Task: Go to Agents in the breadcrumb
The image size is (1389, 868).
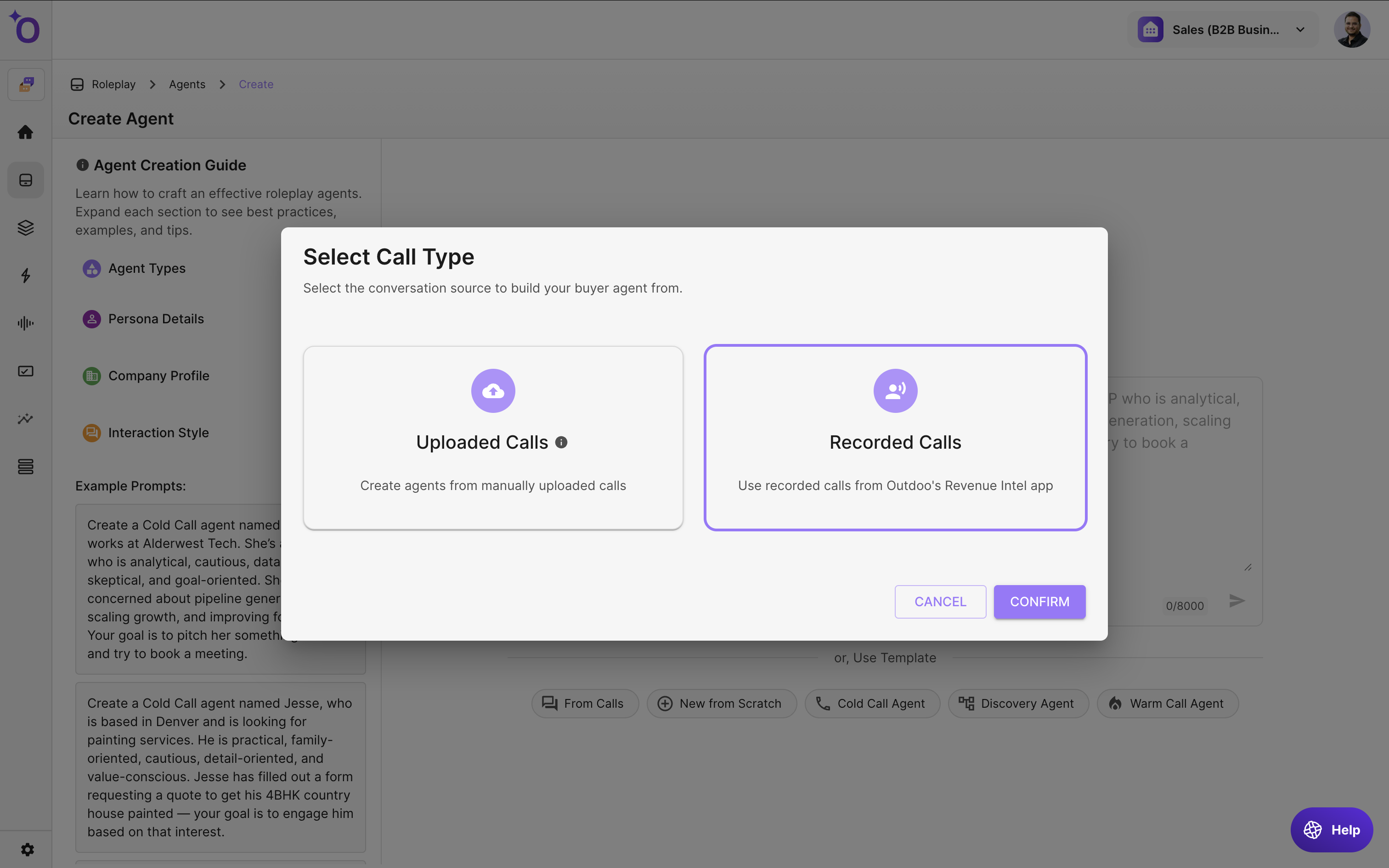Action: tap(186, 85)
